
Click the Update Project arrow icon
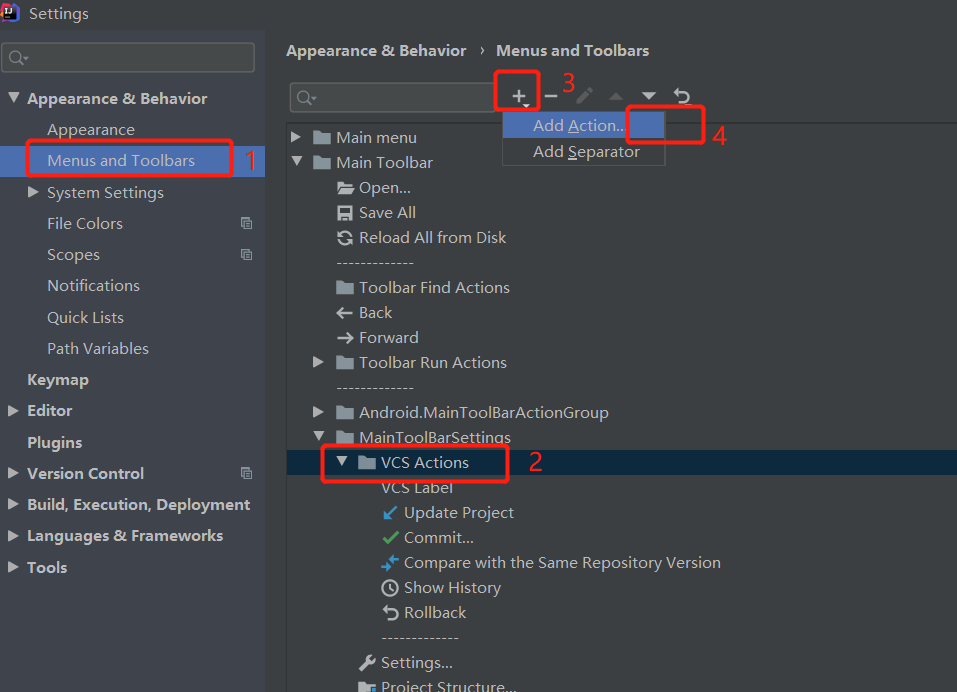tap(389, 512)
